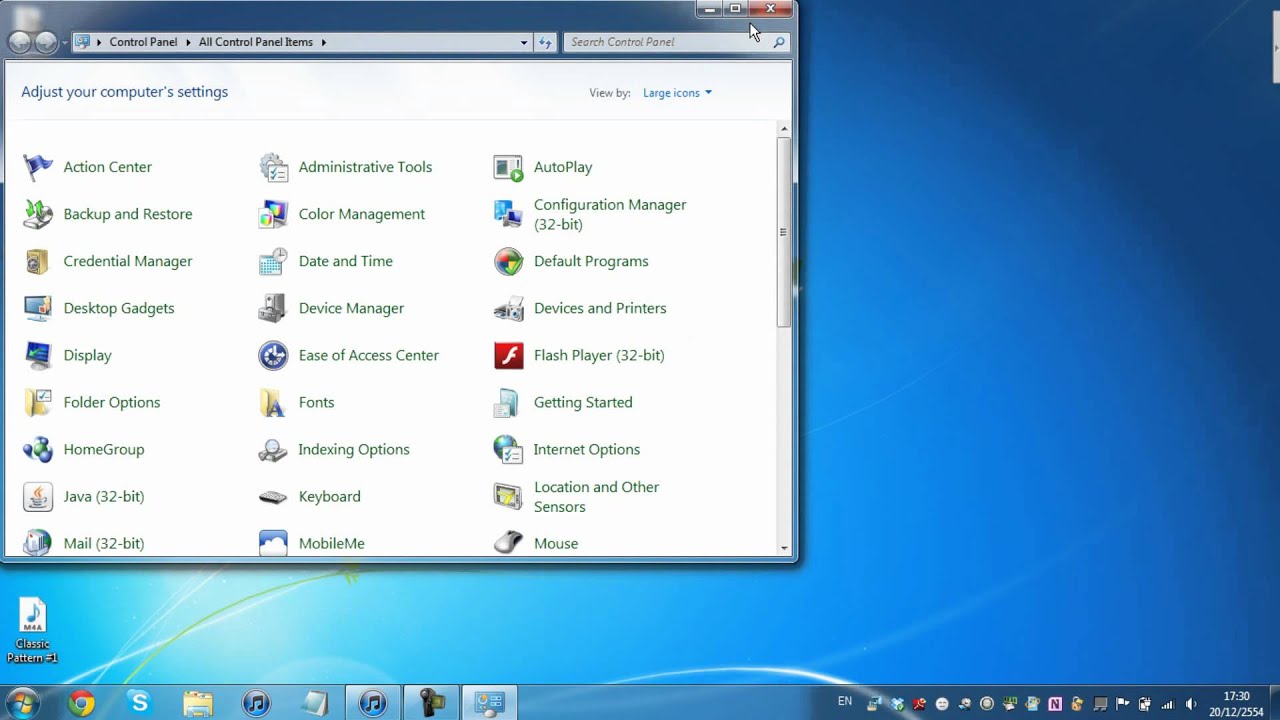Open Display settings
This screenshot has height=720, width=1280.
click(x=67, y=355)
